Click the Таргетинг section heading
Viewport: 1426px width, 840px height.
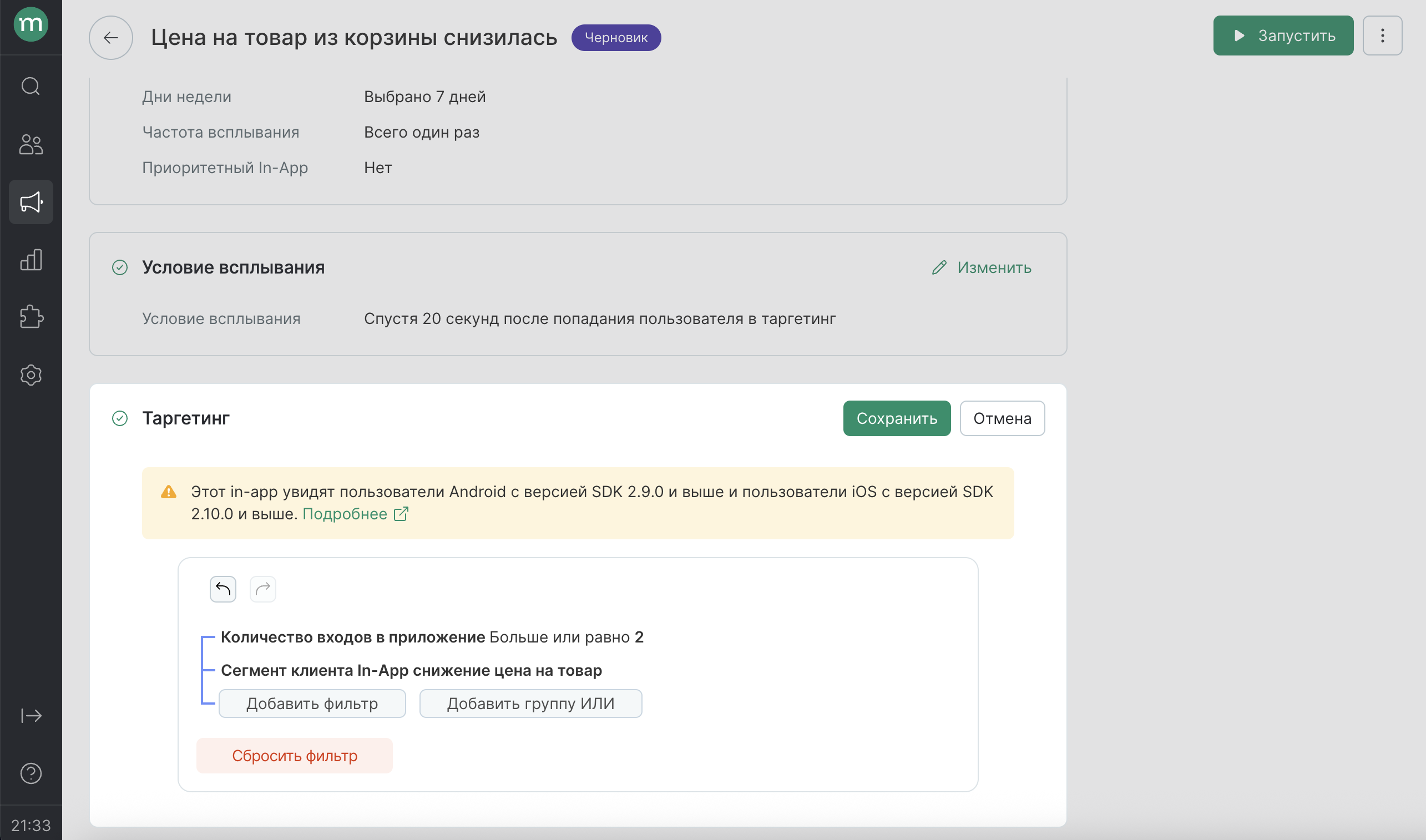[x=186, y=418]
